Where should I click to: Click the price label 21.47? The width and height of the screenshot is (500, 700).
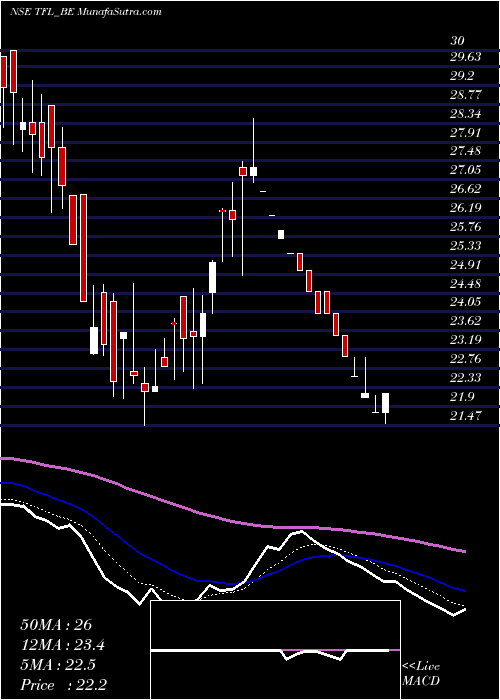[465, 415]
